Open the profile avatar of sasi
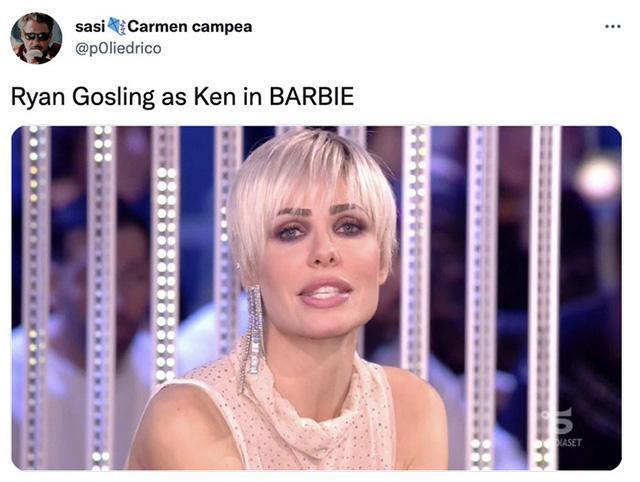 click(x=36, y=38)
